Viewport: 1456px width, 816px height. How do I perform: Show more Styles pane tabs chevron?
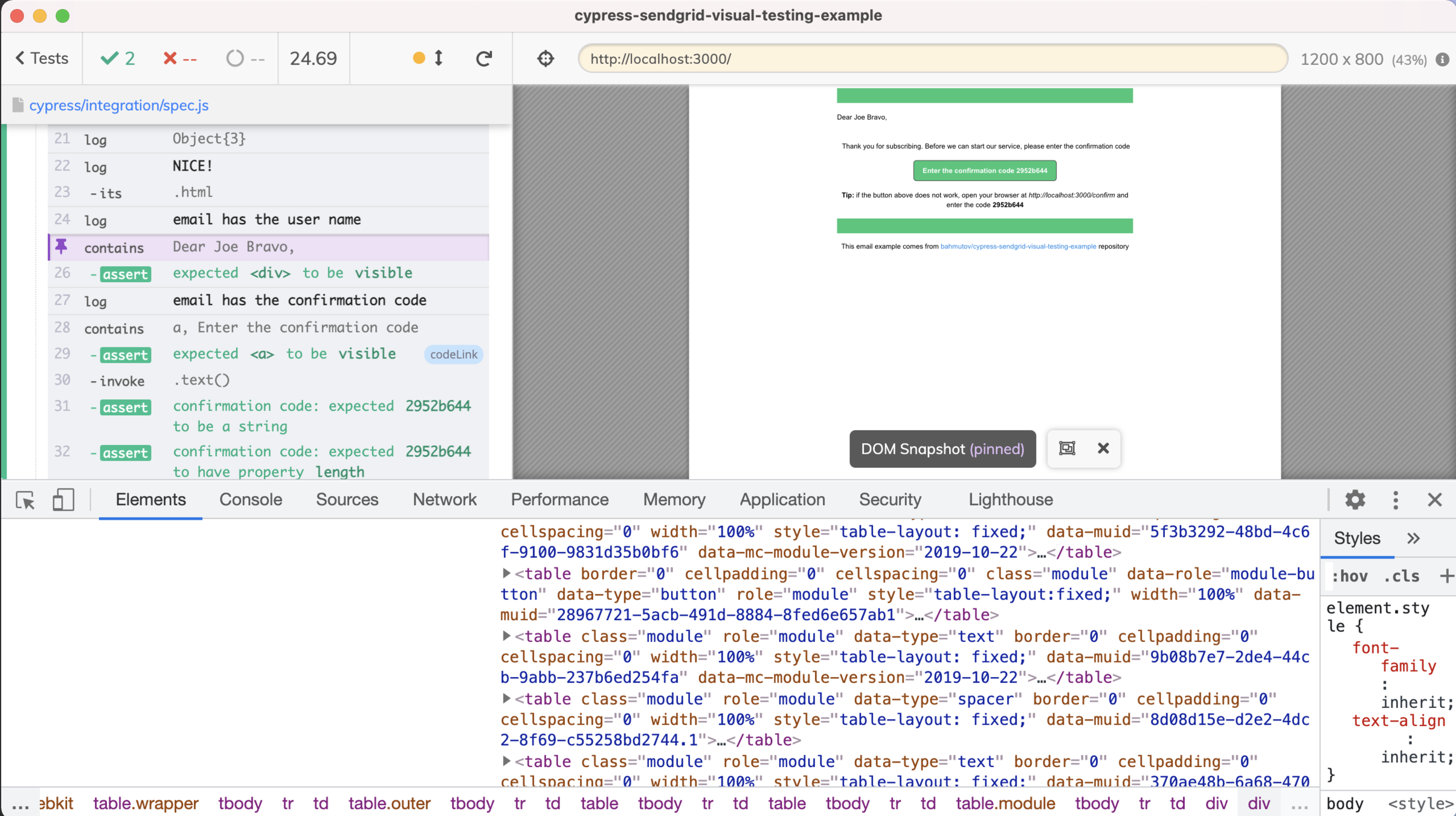1413,538
